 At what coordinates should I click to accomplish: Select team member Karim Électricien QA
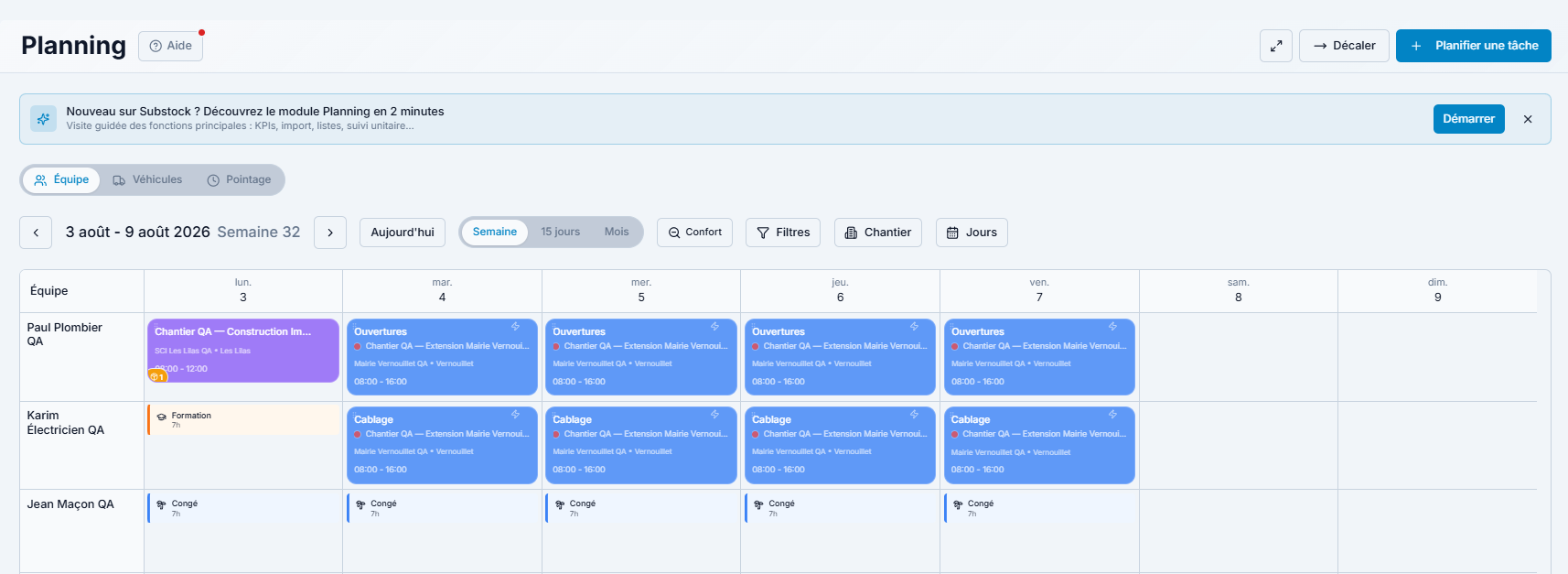65,422
